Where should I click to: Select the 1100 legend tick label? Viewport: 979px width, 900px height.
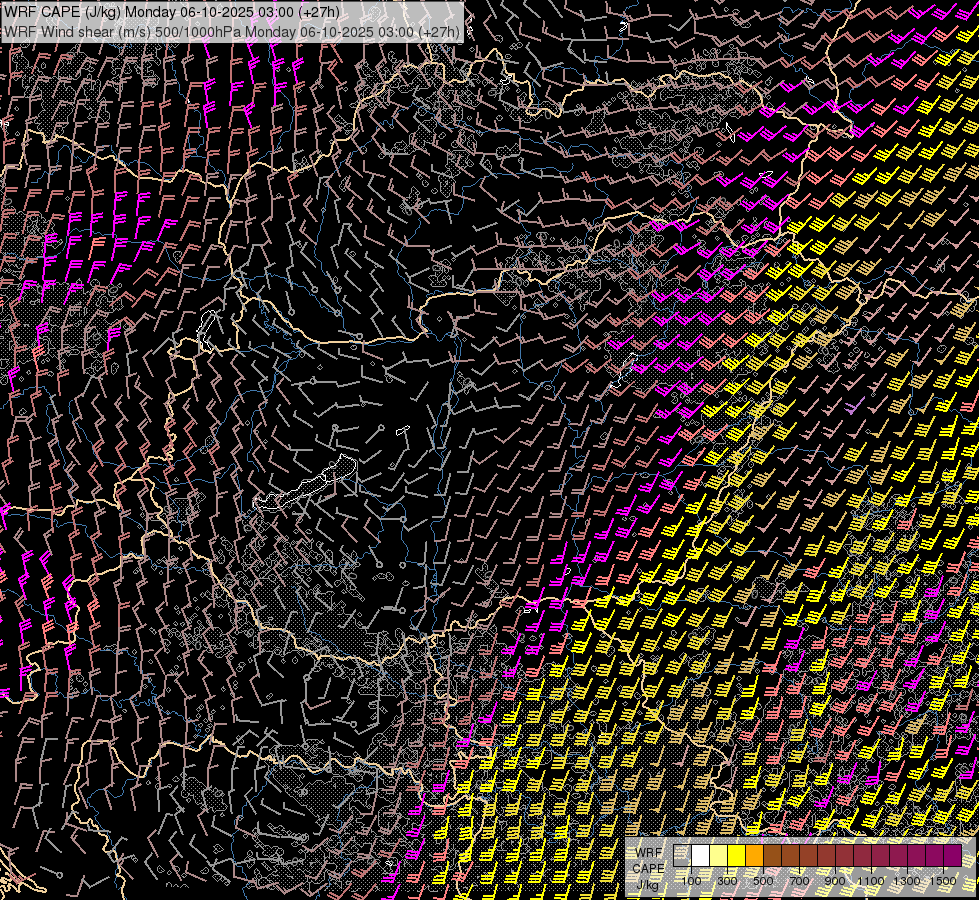[871, 881]
